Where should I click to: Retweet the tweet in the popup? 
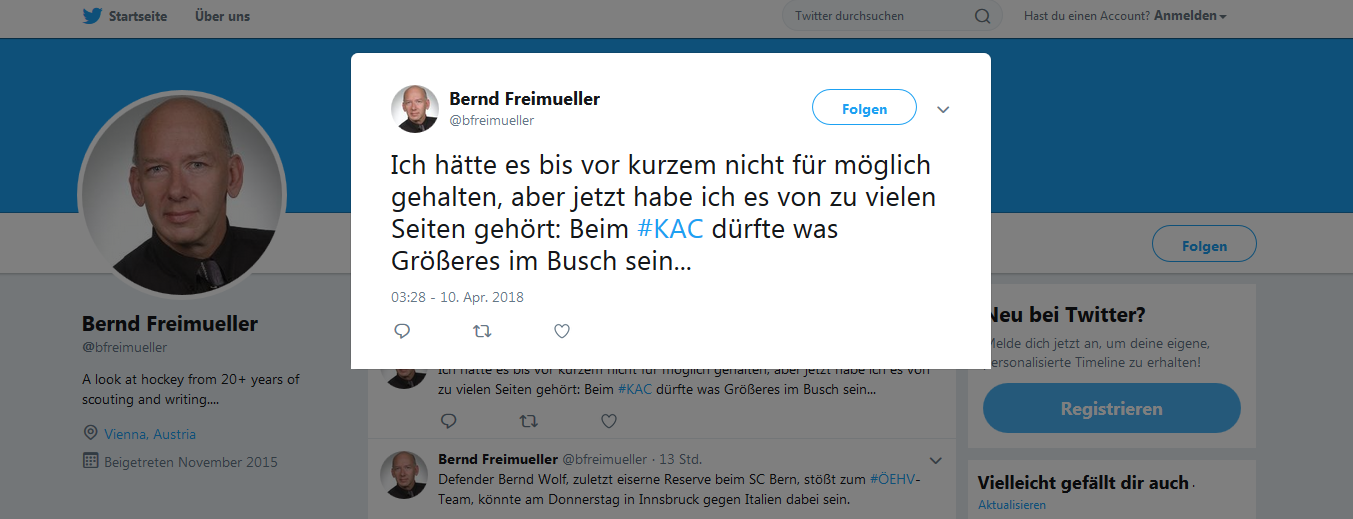482,331
